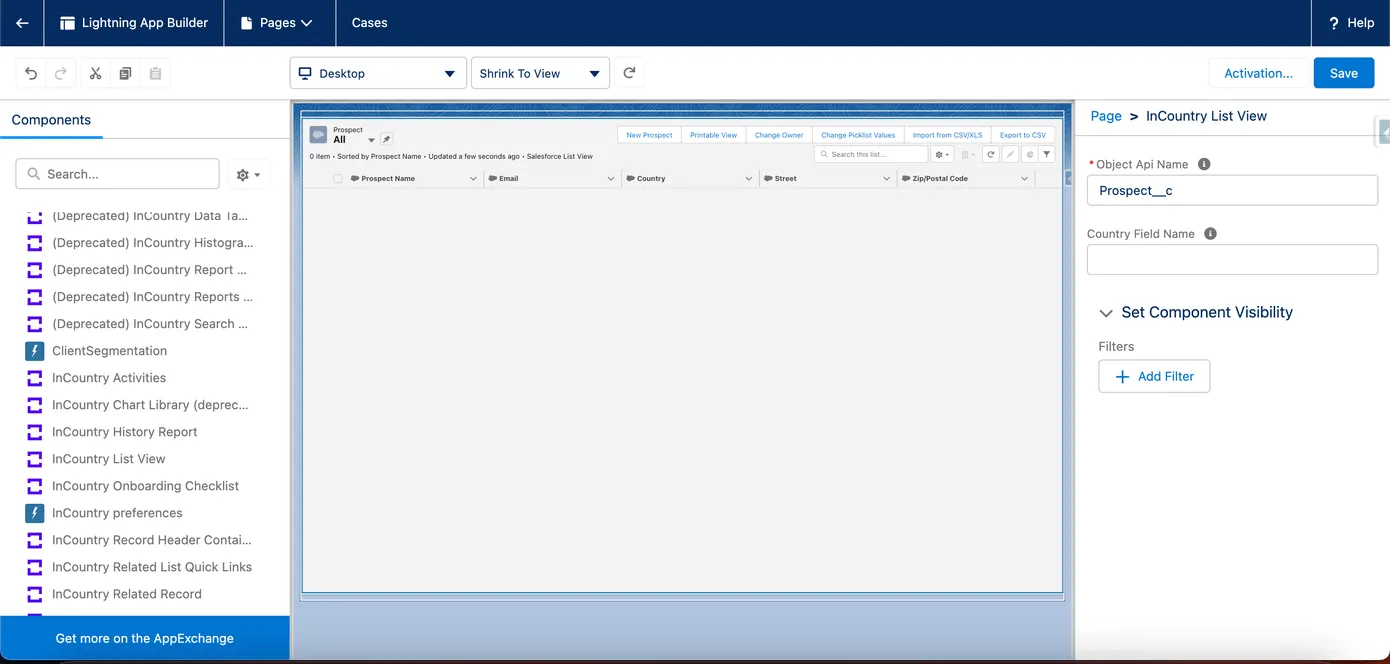
Task: Open the Pages menu
Action: [x=277, y=23]
